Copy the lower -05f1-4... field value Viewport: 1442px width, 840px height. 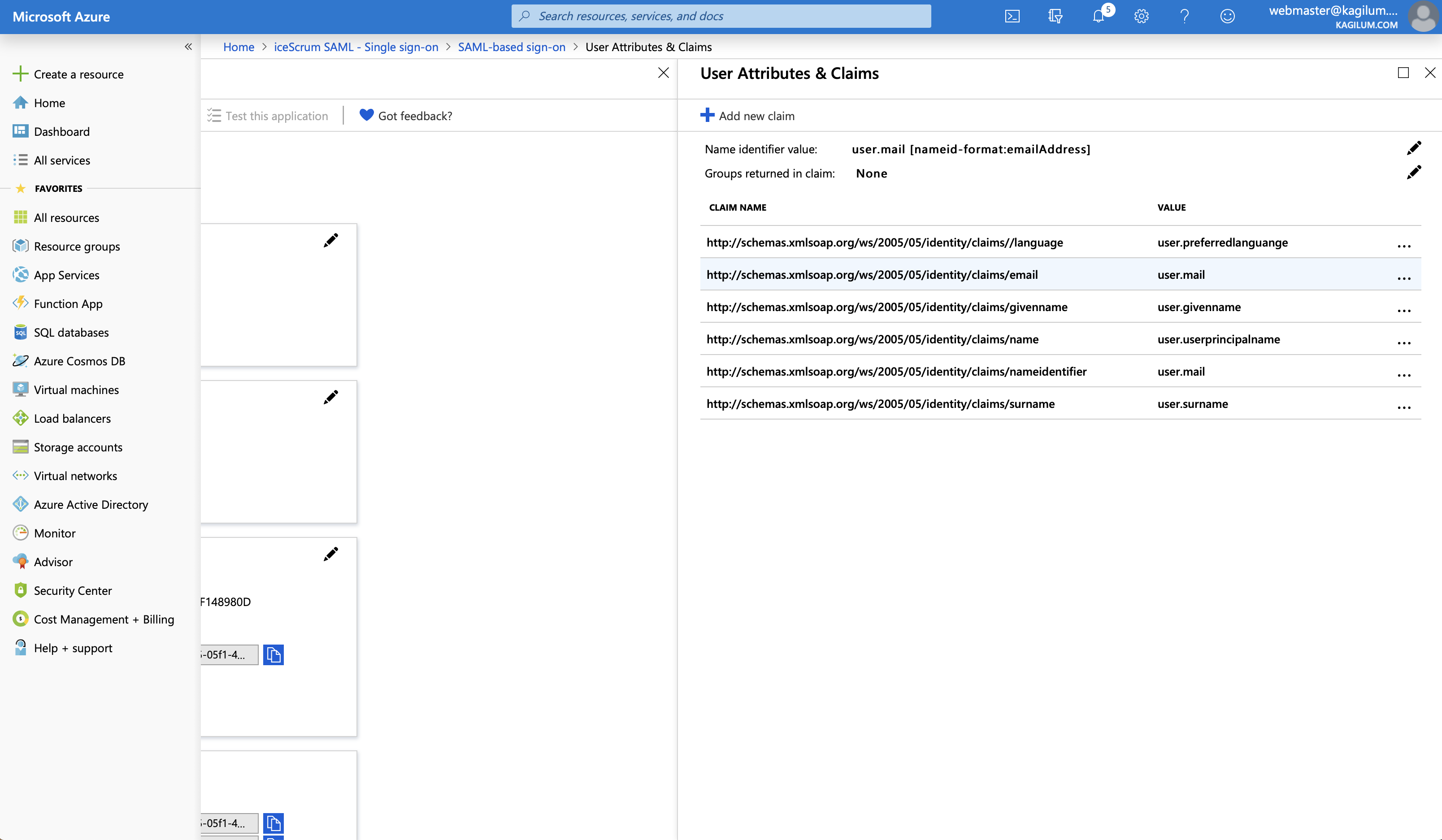tap(274, 823)
